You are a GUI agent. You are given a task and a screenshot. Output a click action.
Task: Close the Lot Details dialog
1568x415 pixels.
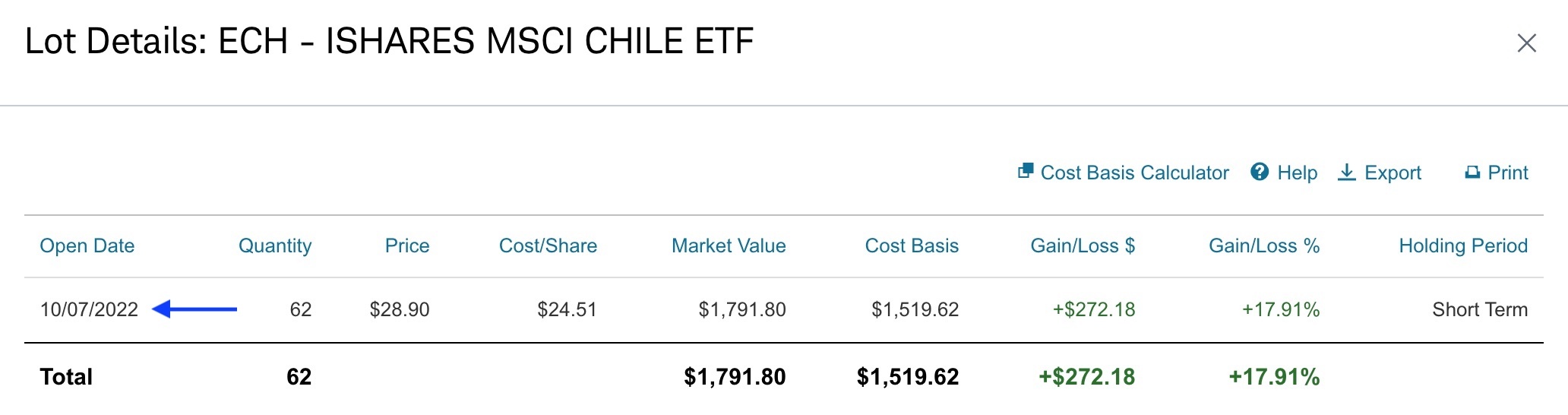click(1526, 43)
